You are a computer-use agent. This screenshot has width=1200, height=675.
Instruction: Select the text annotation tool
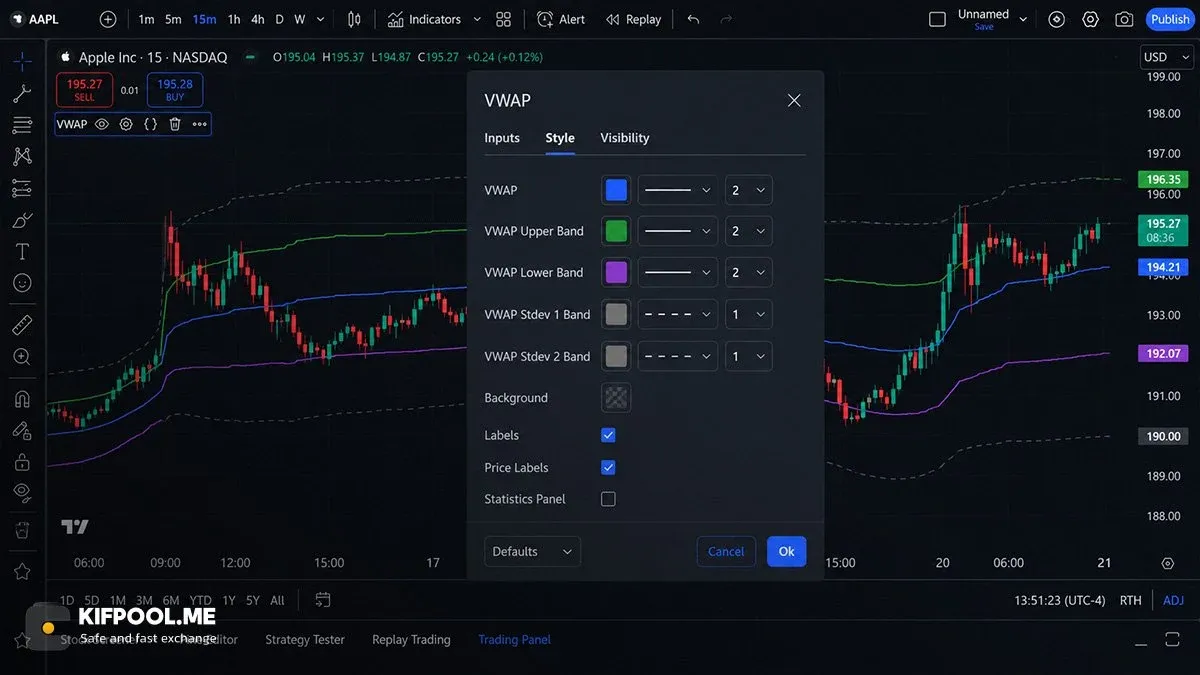[x=22, y=251]
